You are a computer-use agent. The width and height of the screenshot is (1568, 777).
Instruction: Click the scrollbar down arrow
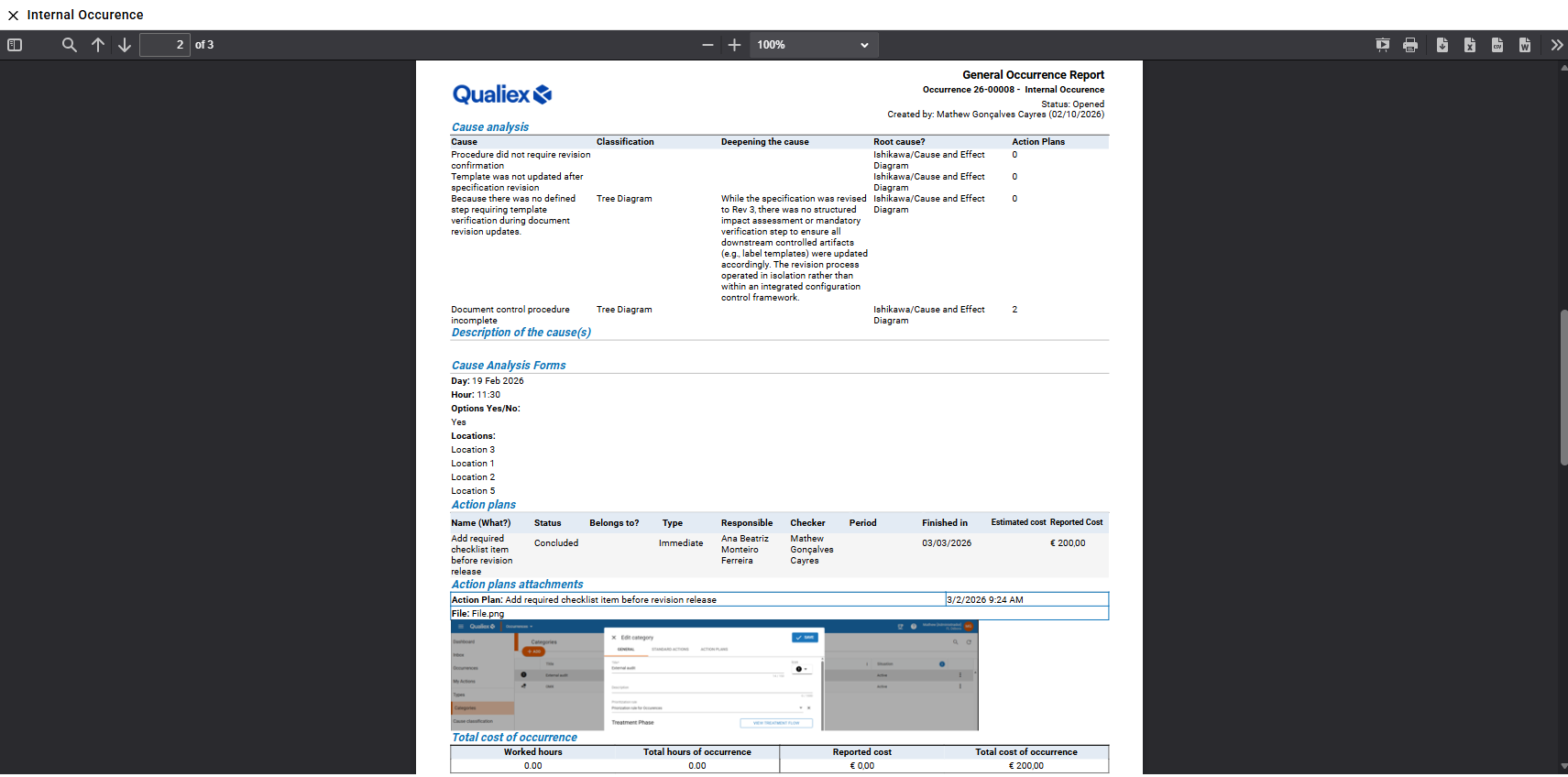[1563, 766]
